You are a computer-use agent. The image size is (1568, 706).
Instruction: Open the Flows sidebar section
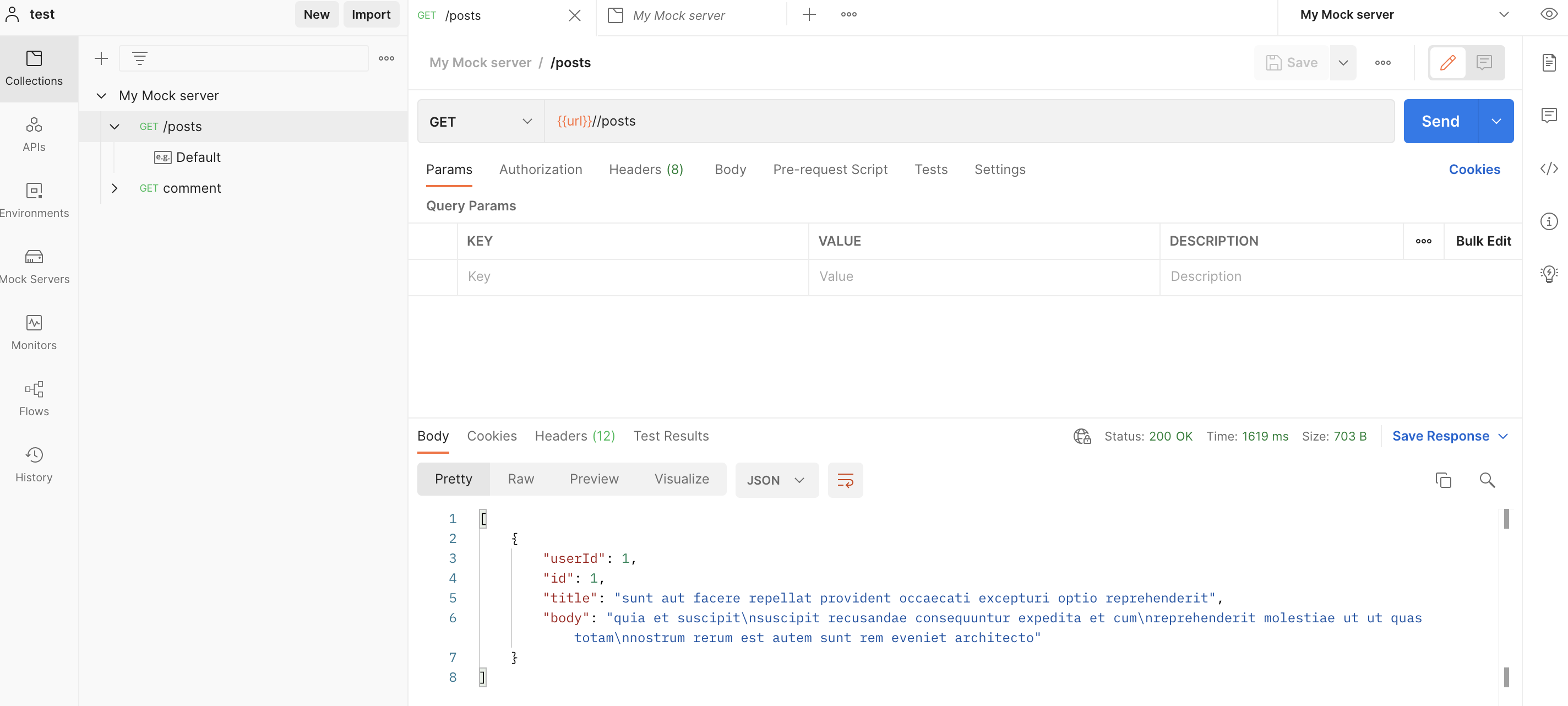34,398
